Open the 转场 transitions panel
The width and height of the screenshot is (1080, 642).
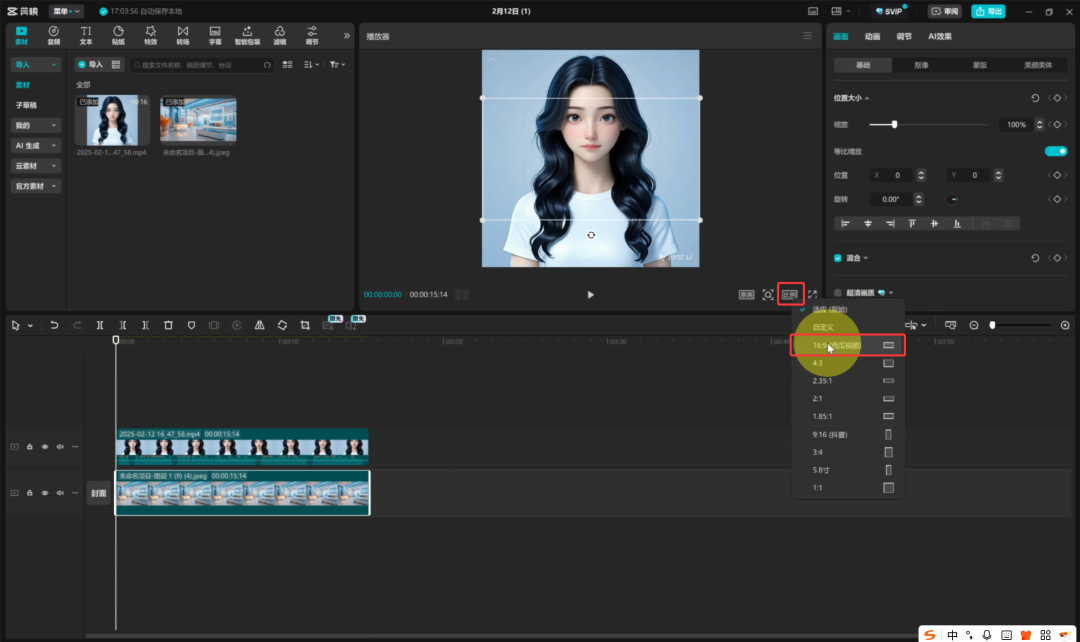click(x=183, y=35)
